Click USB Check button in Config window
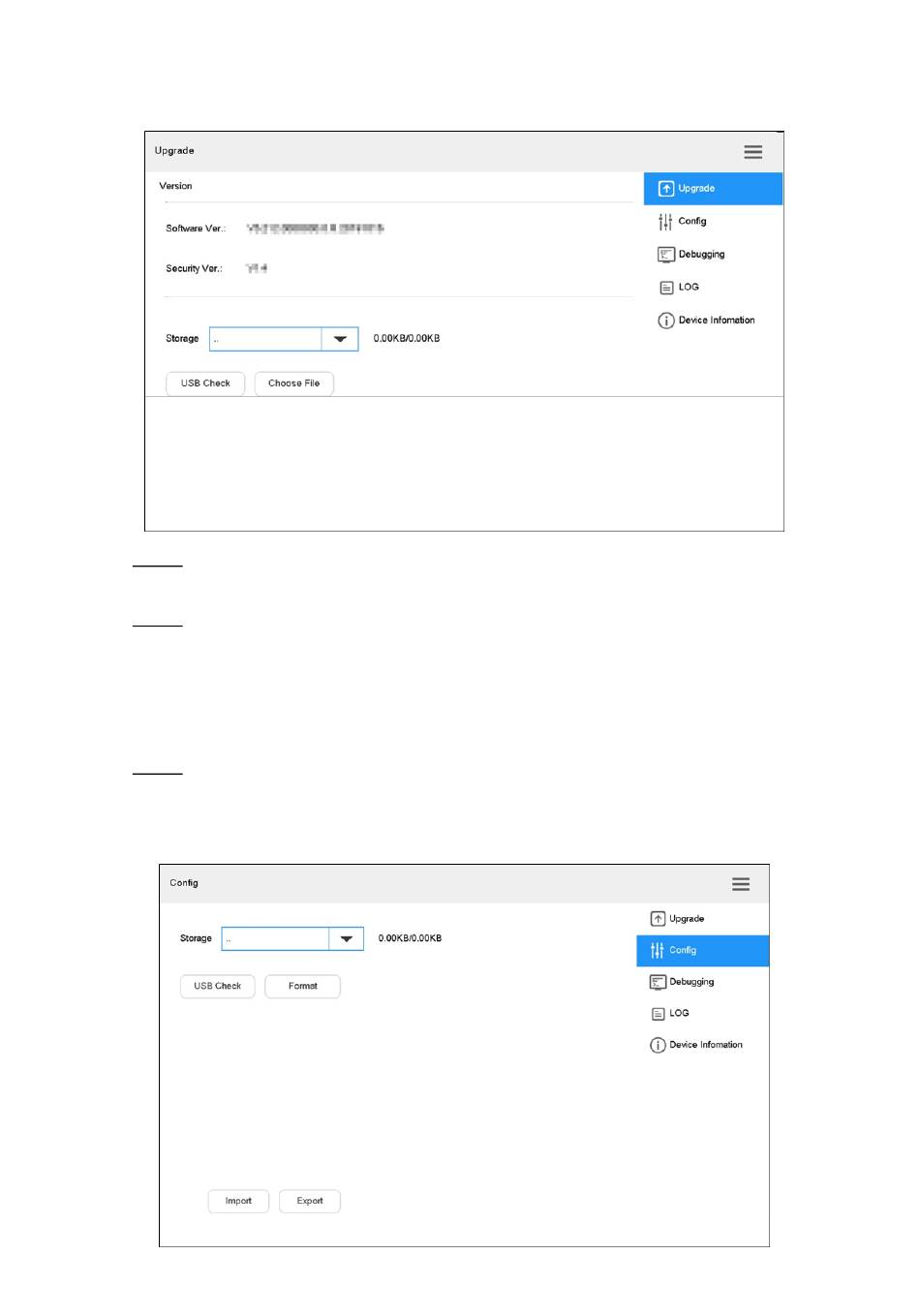 coord(217,987)
